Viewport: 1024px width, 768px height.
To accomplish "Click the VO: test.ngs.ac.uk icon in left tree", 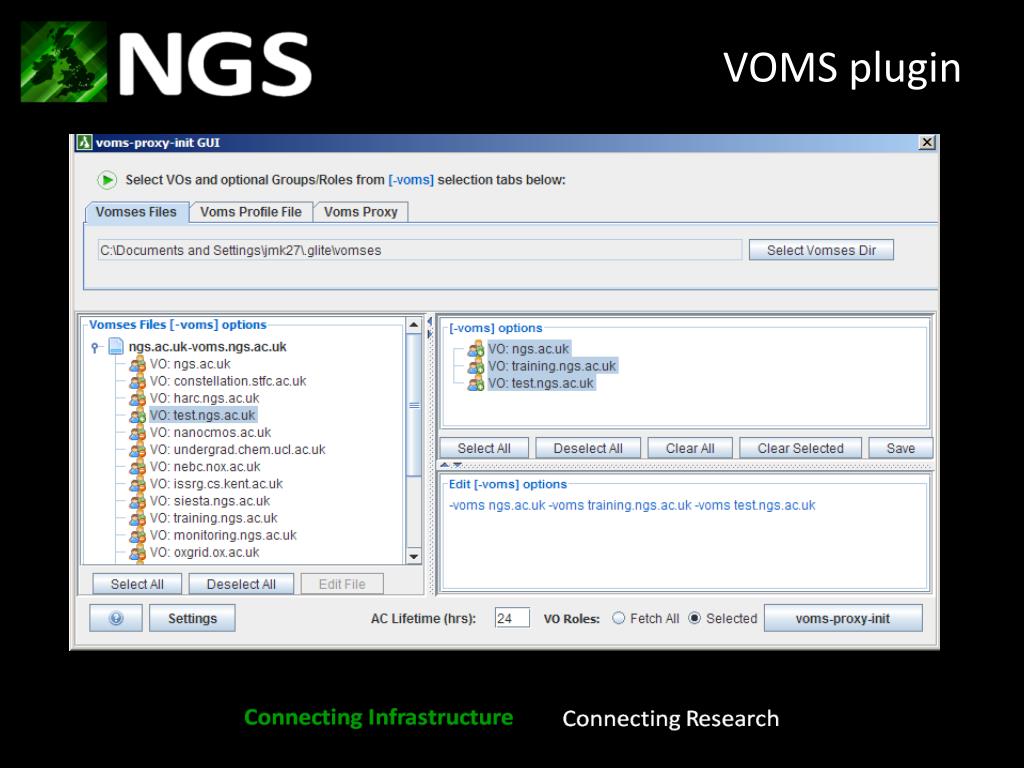I will (137, 415).
